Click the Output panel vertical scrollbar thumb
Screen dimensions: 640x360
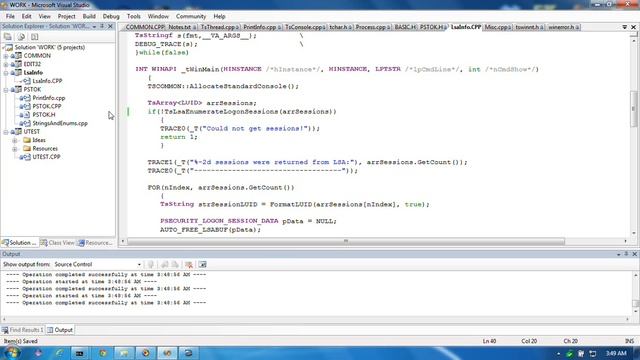pos(635,303)
